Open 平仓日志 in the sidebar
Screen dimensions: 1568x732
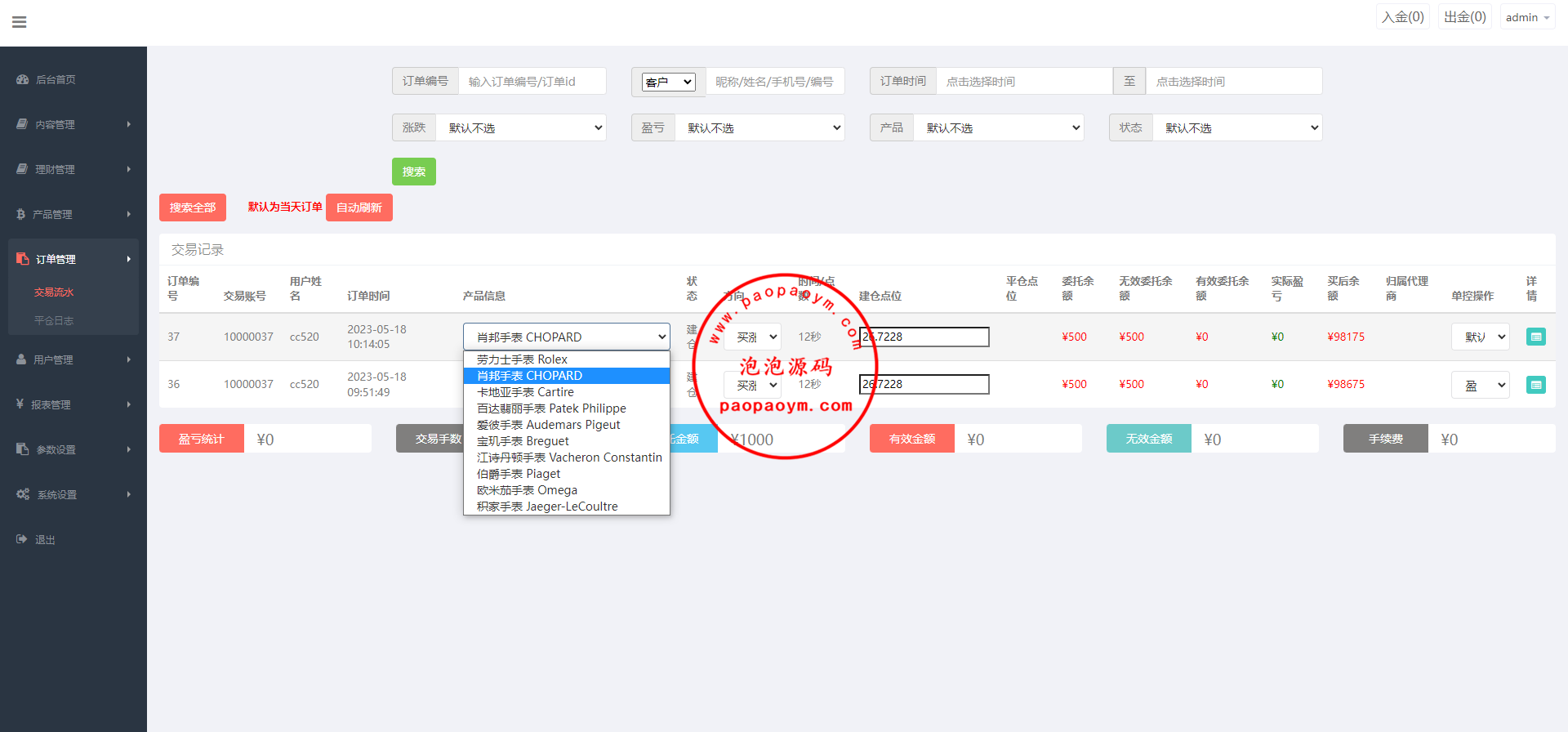tap(54, 320)
